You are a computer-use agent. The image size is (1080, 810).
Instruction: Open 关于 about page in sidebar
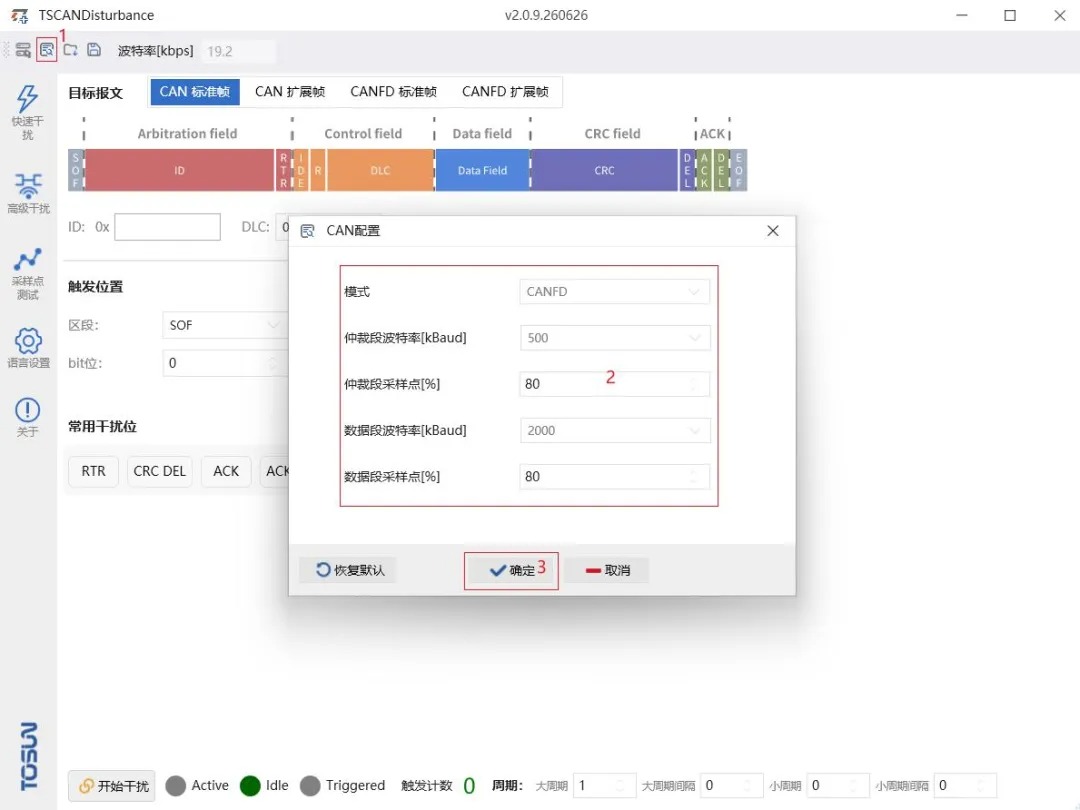tap(28, 417)
